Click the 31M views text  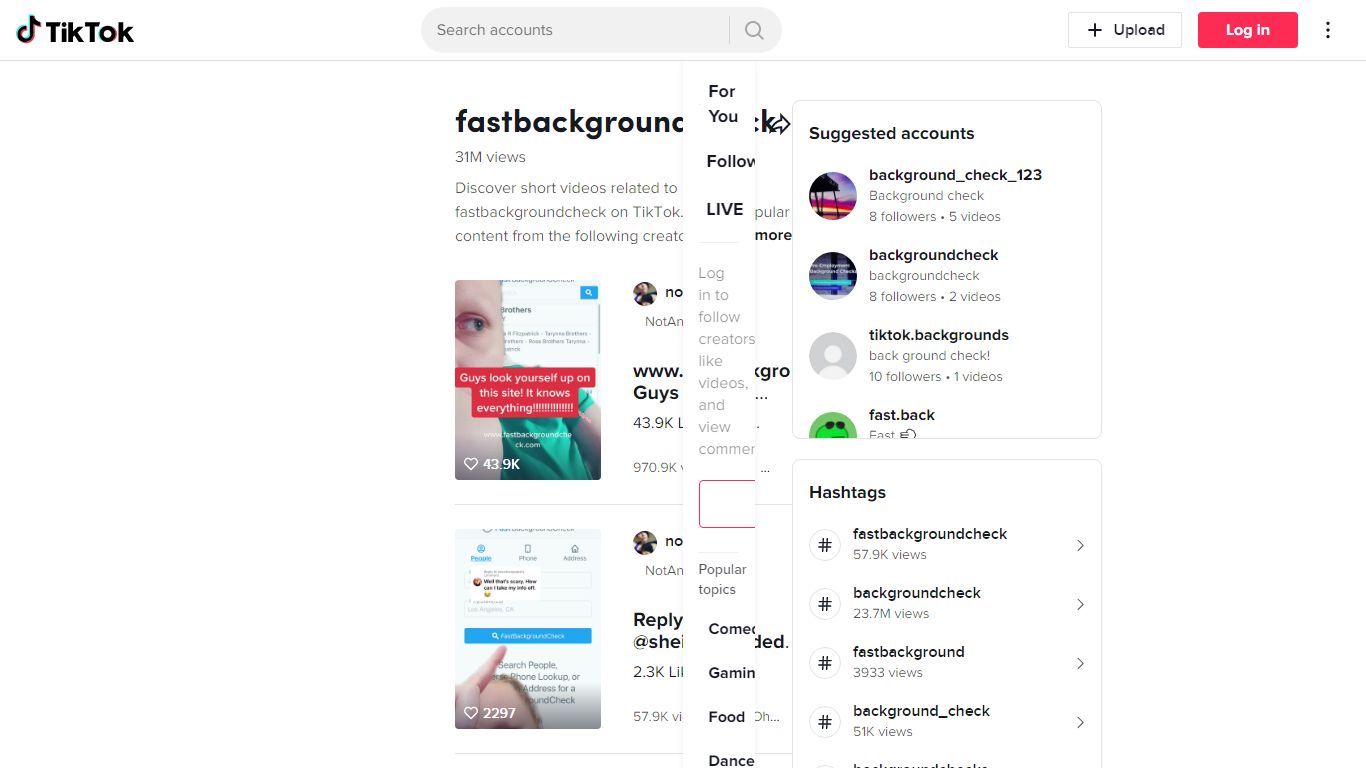click(490, 157)
